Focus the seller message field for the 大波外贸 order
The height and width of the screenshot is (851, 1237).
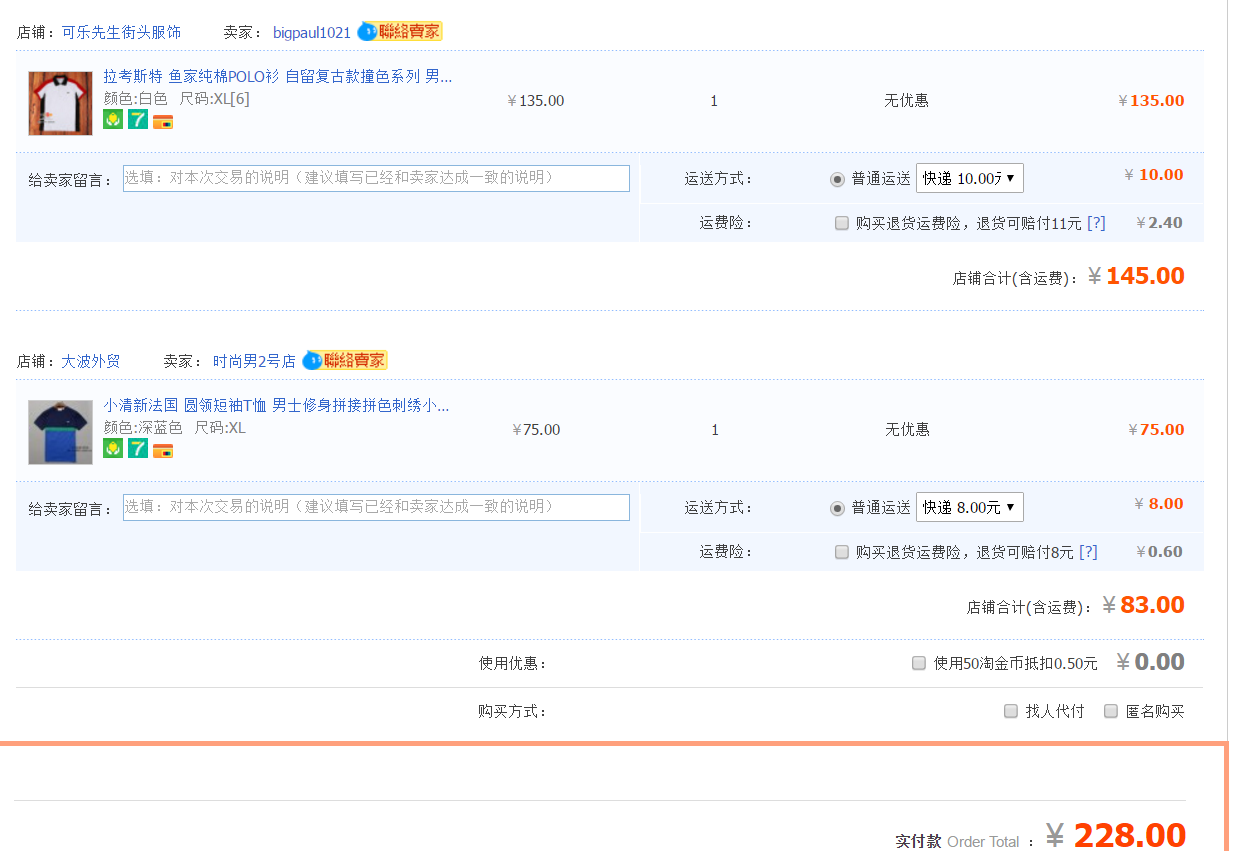376,507
